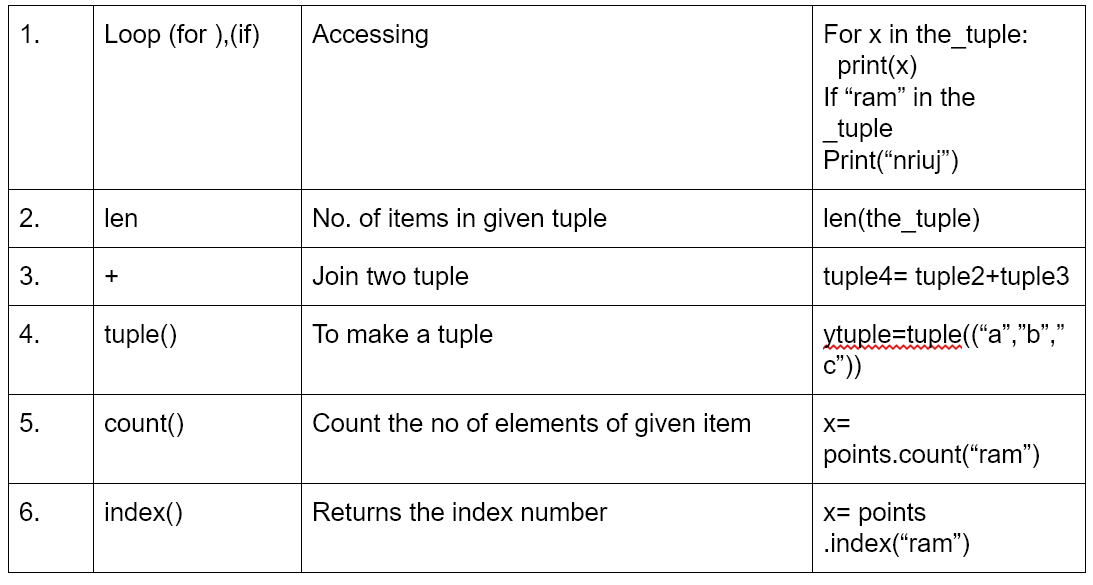Click the 'Loop (for ),(if)' cell
Screen dimensions: 1093x585
coord(197,98)
